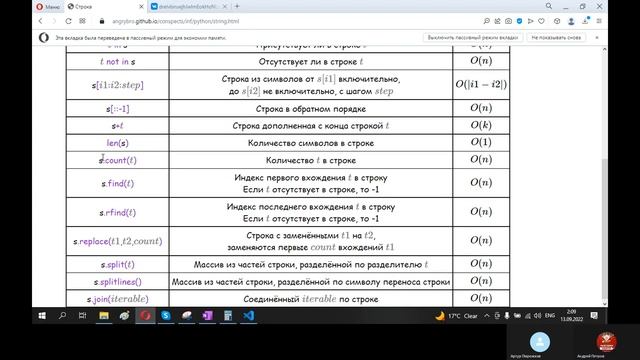Click the scrollbar down arrow
This screenshot has width=640, height=360.
(x=604, y=303)
